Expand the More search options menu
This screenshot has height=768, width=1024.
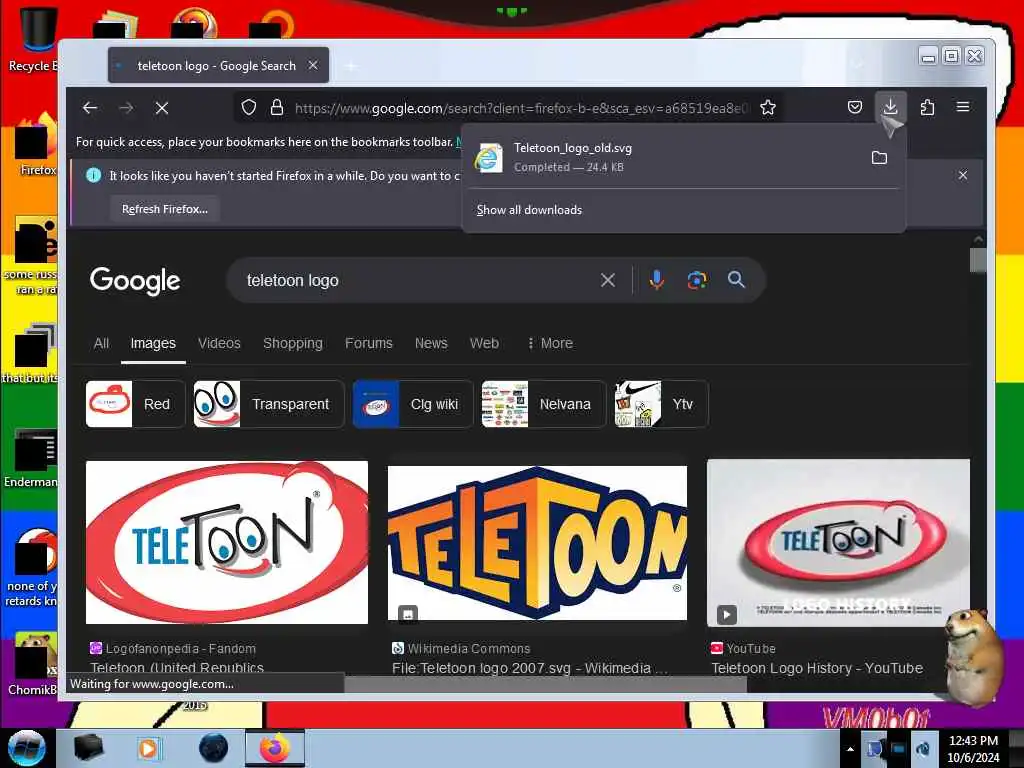[550, 344]
